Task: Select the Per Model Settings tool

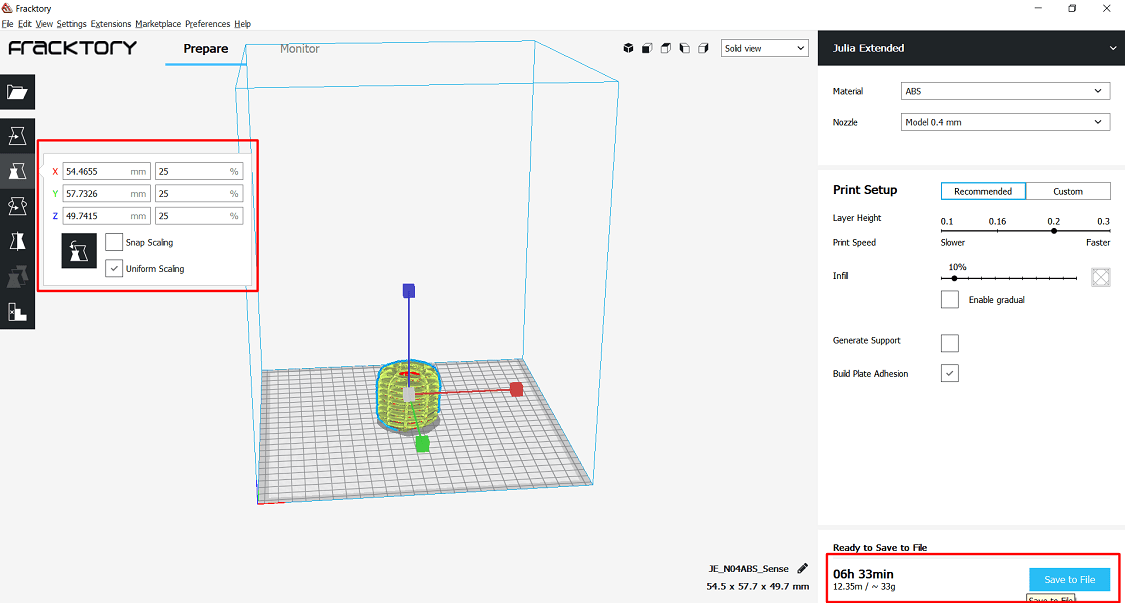Action: 17,276
